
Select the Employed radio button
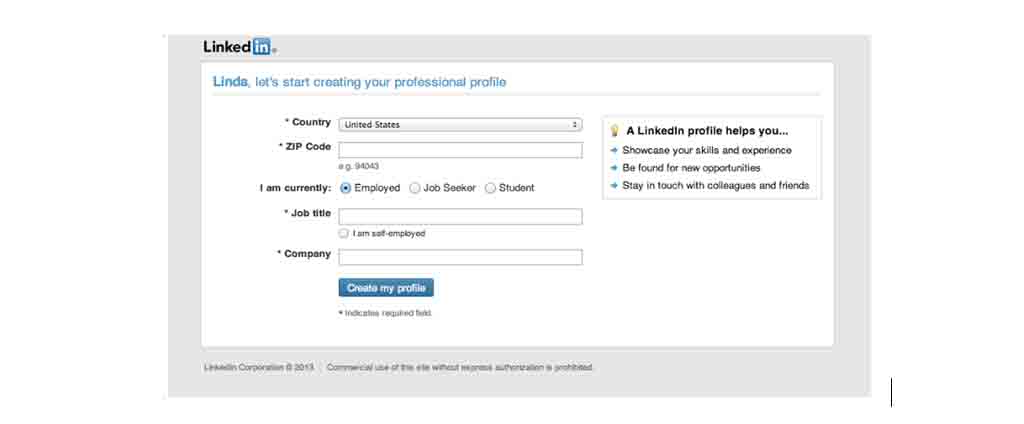pyautogui.click(x=345, y=188)
